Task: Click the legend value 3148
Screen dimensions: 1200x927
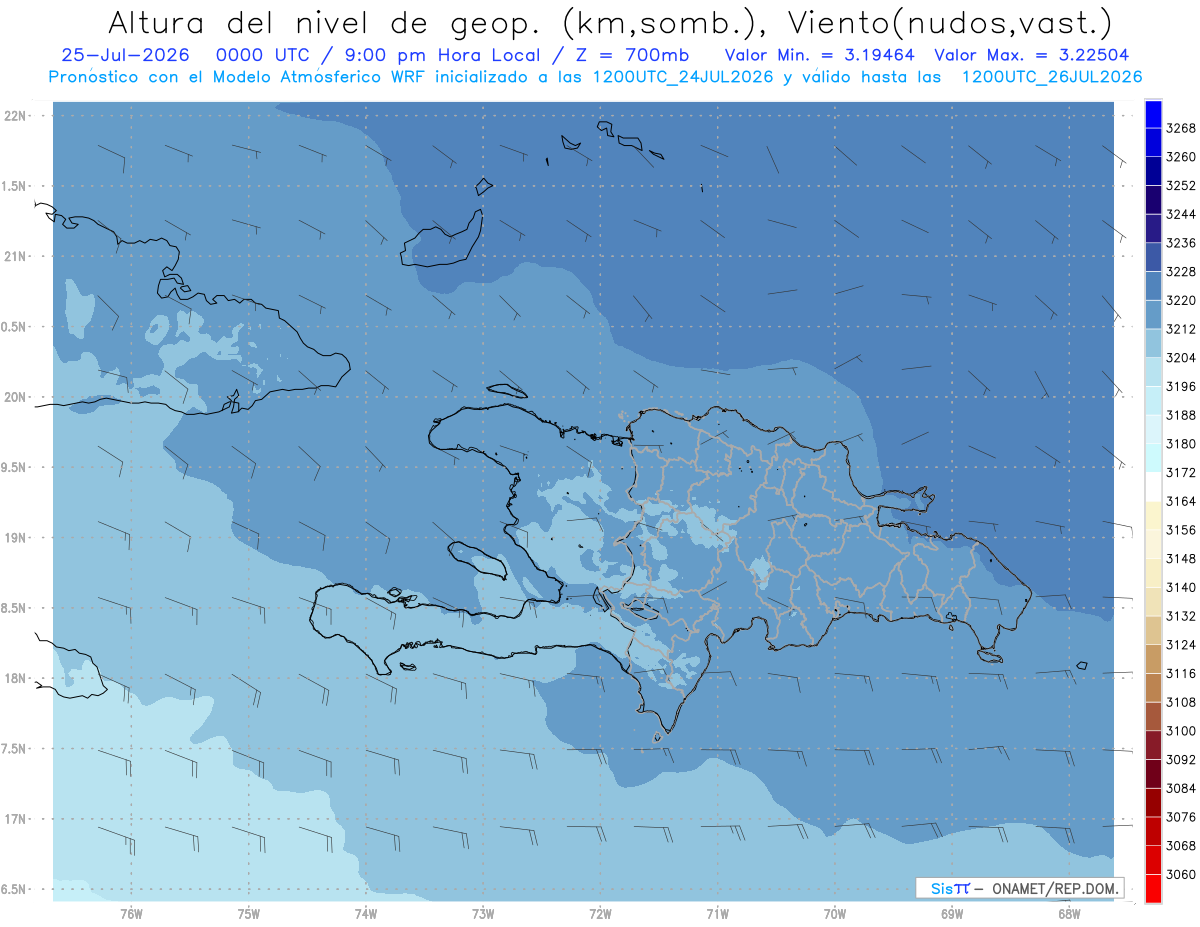Action: (1181, 558)
